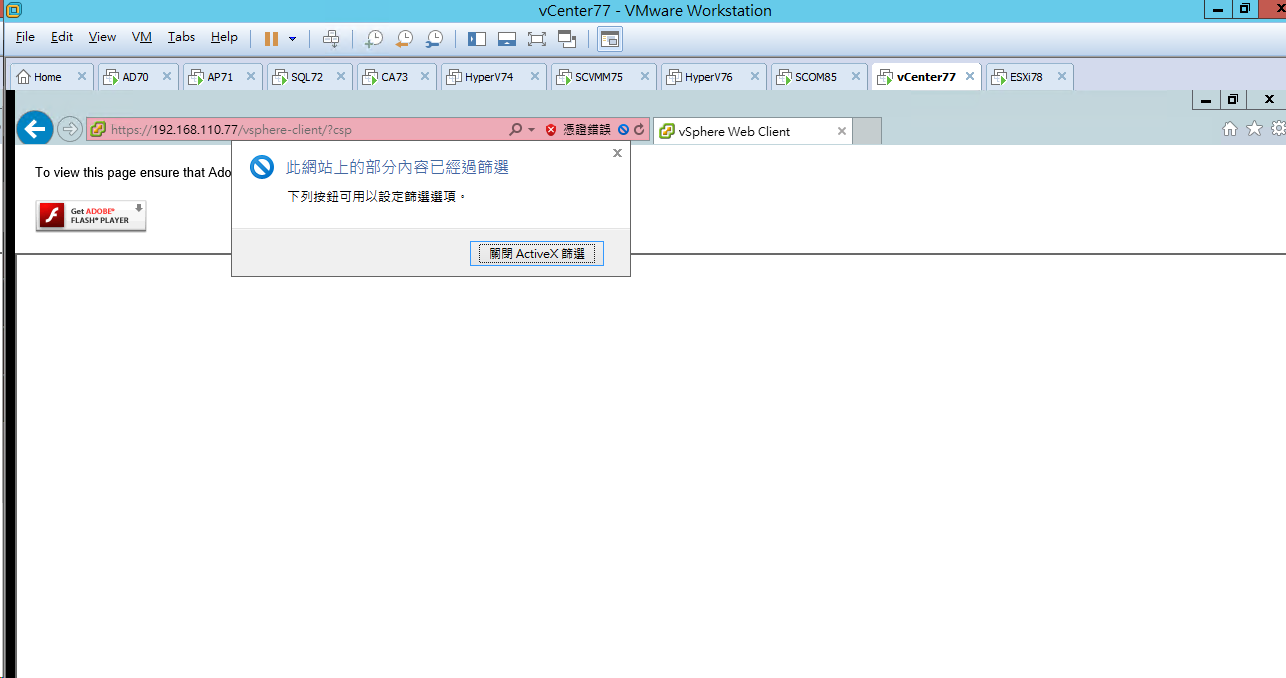Image resolution: width=1286 pixels, height=678 pixels.
Task: Open the VM menu
Action: tap(142, 37)
